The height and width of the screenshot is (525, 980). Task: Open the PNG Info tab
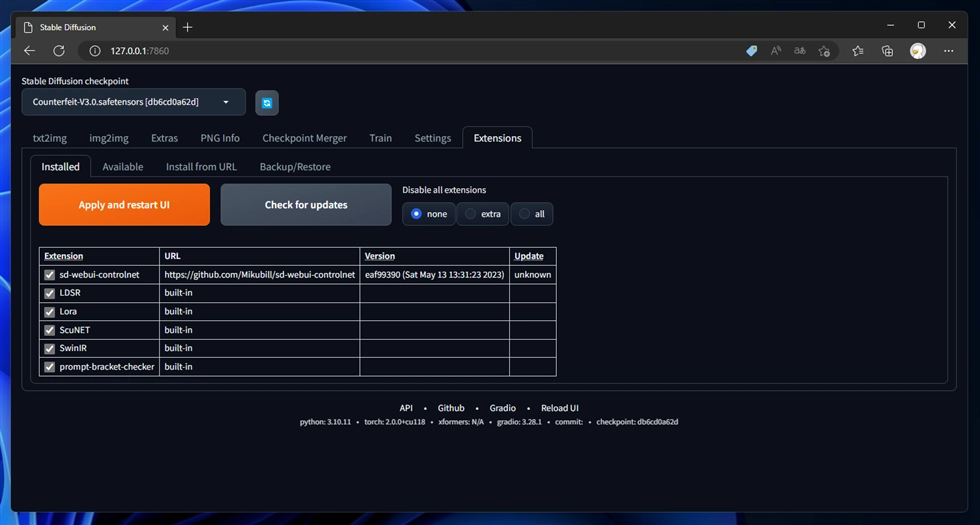pyautogui.click(x=220, y=138)
